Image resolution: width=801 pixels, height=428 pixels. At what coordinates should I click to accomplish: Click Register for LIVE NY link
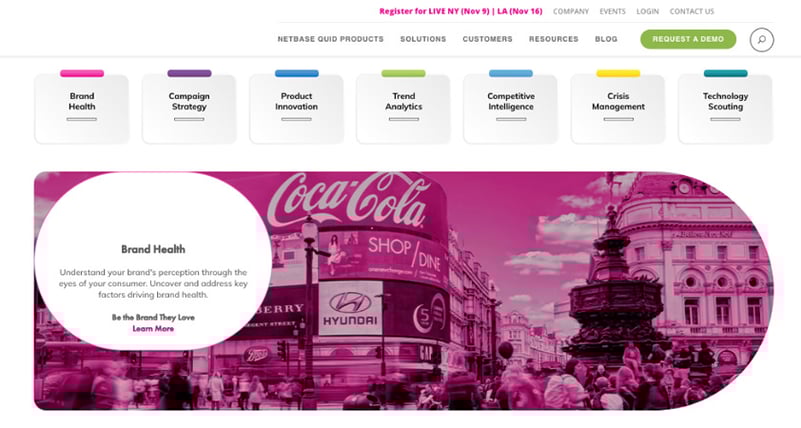[x=460, y=12]
